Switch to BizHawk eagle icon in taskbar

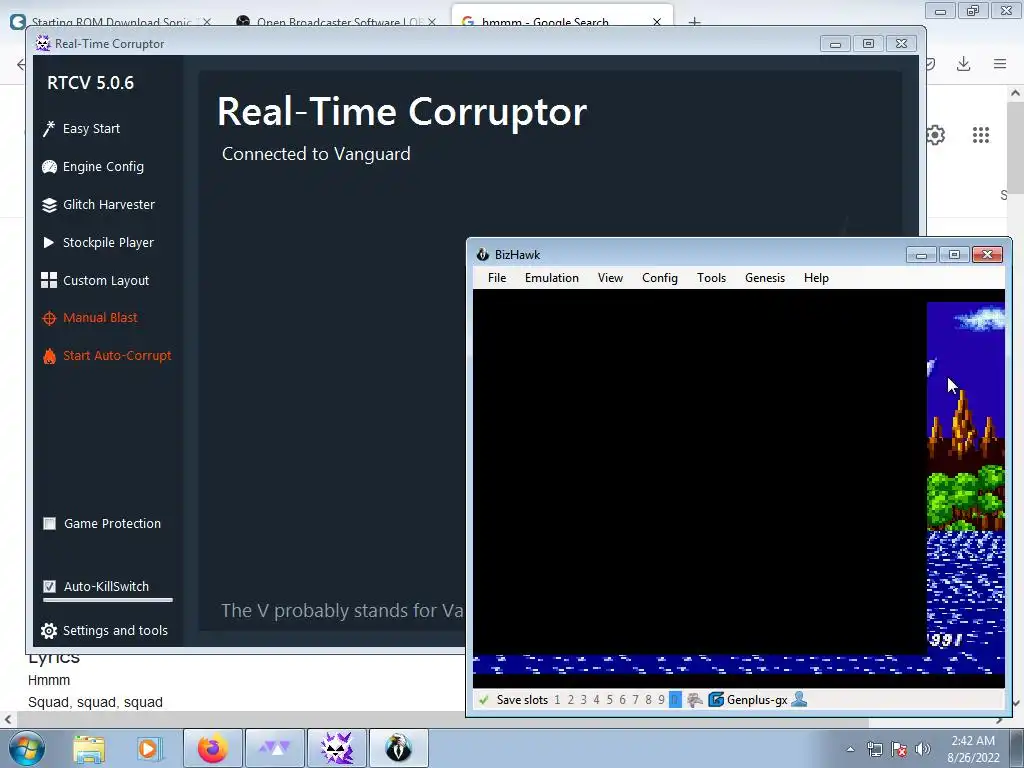tap(398, 748)
